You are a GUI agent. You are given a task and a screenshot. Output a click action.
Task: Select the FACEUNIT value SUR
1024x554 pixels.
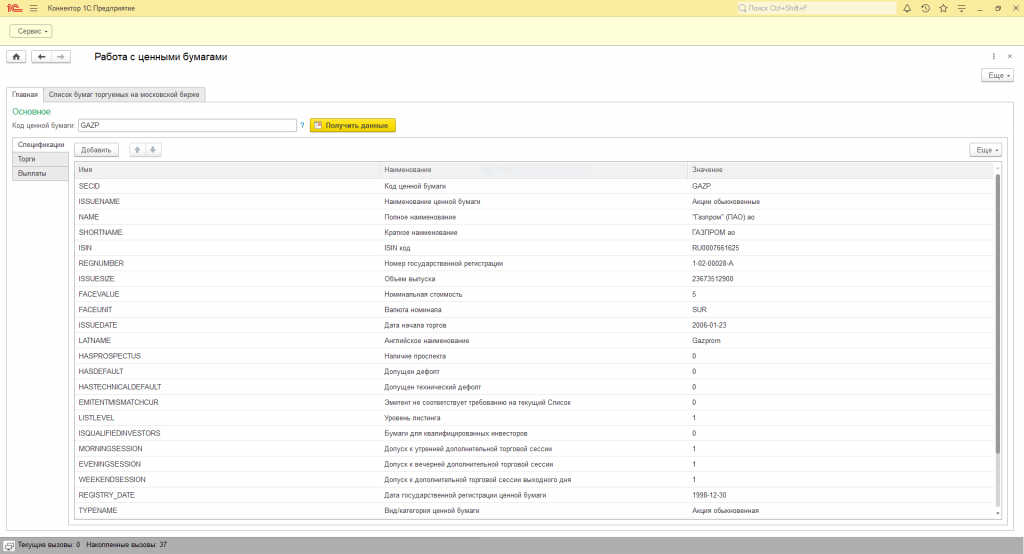coord(840,310)
